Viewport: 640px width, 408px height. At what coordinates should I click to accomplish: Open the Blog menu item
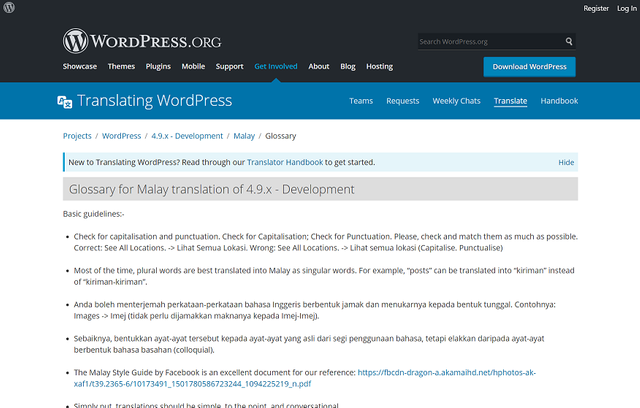[x=348, y=66]
